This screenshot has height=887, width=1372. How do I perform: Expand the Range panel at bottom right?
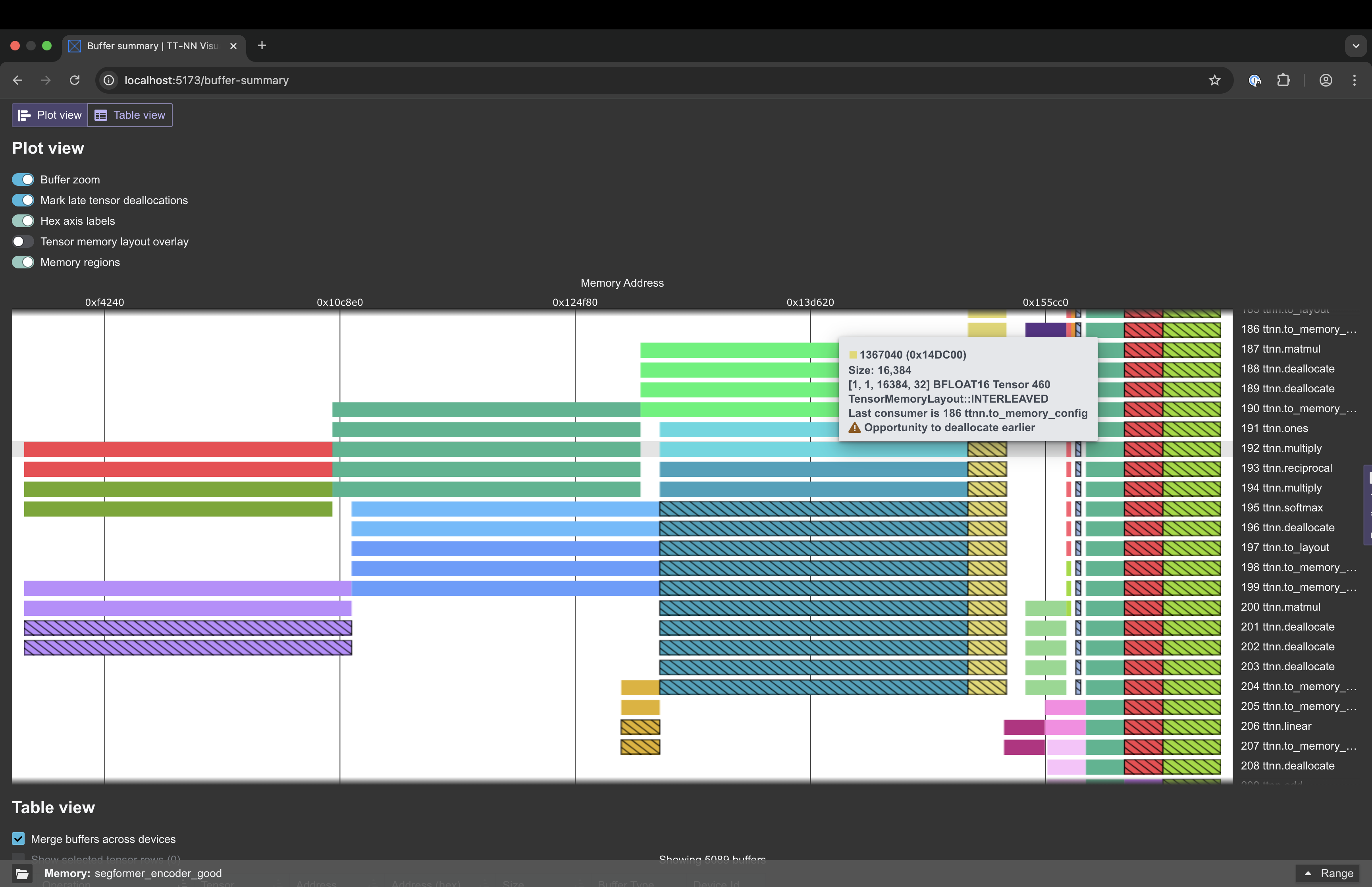tap(1328, 873)
